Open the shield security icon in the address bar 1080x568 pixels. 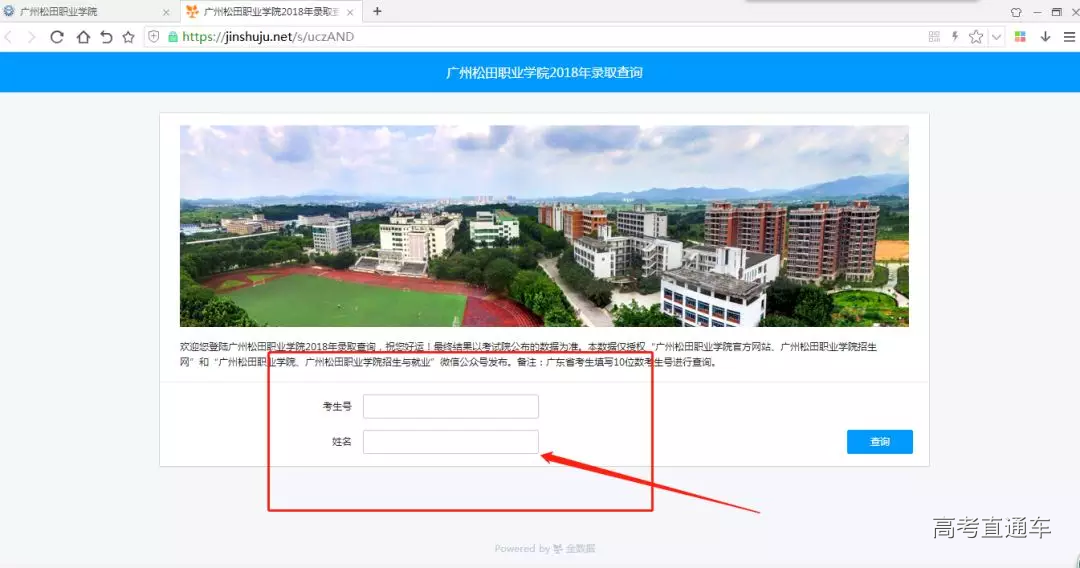tap(154, 36)
